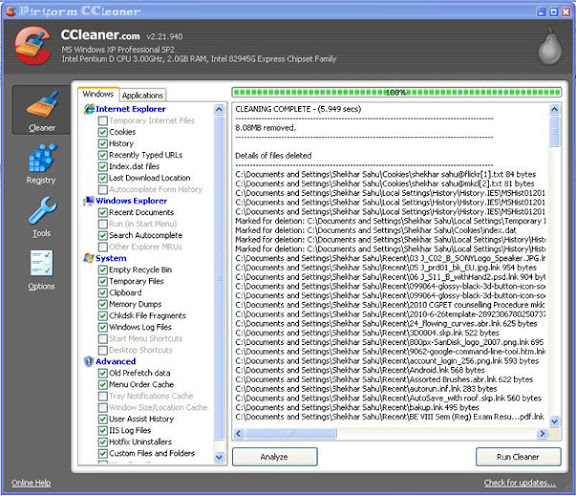Switch to the Windows tab
Screen dimensions: 576x496
point(98,94)
